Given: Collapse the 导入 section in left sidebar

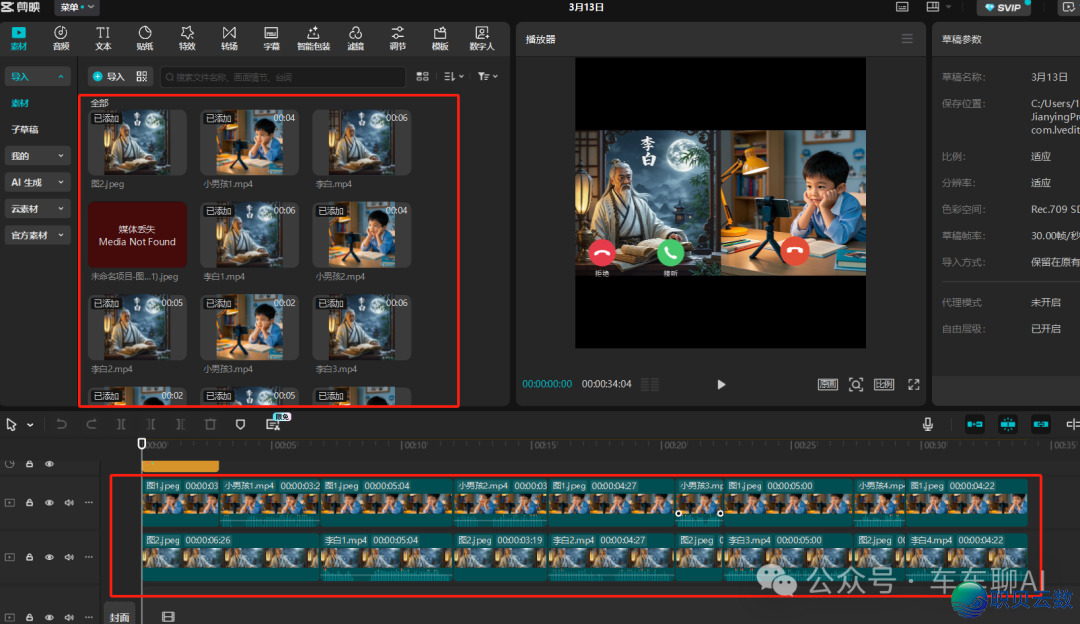Looking at the screenshot, I should [37, 76].
